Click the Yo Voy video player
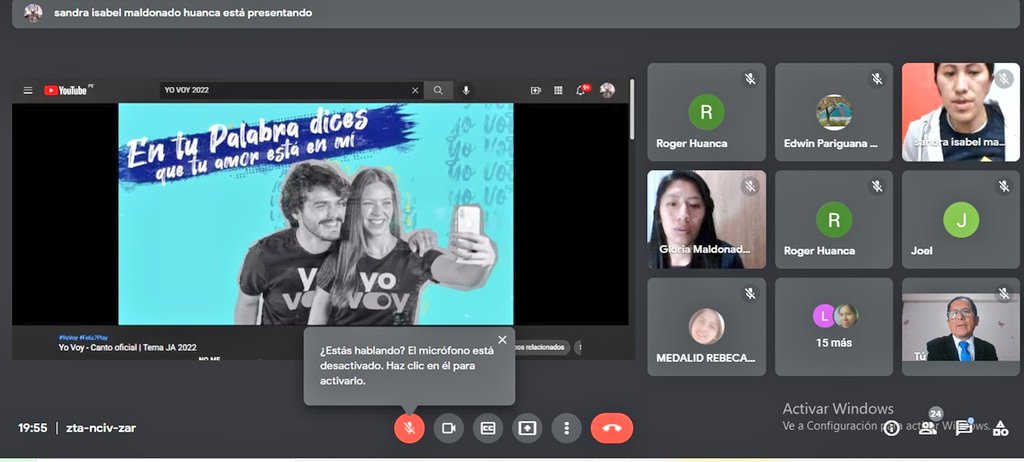The image size is (1024, 462). click(x=315, y=214)
